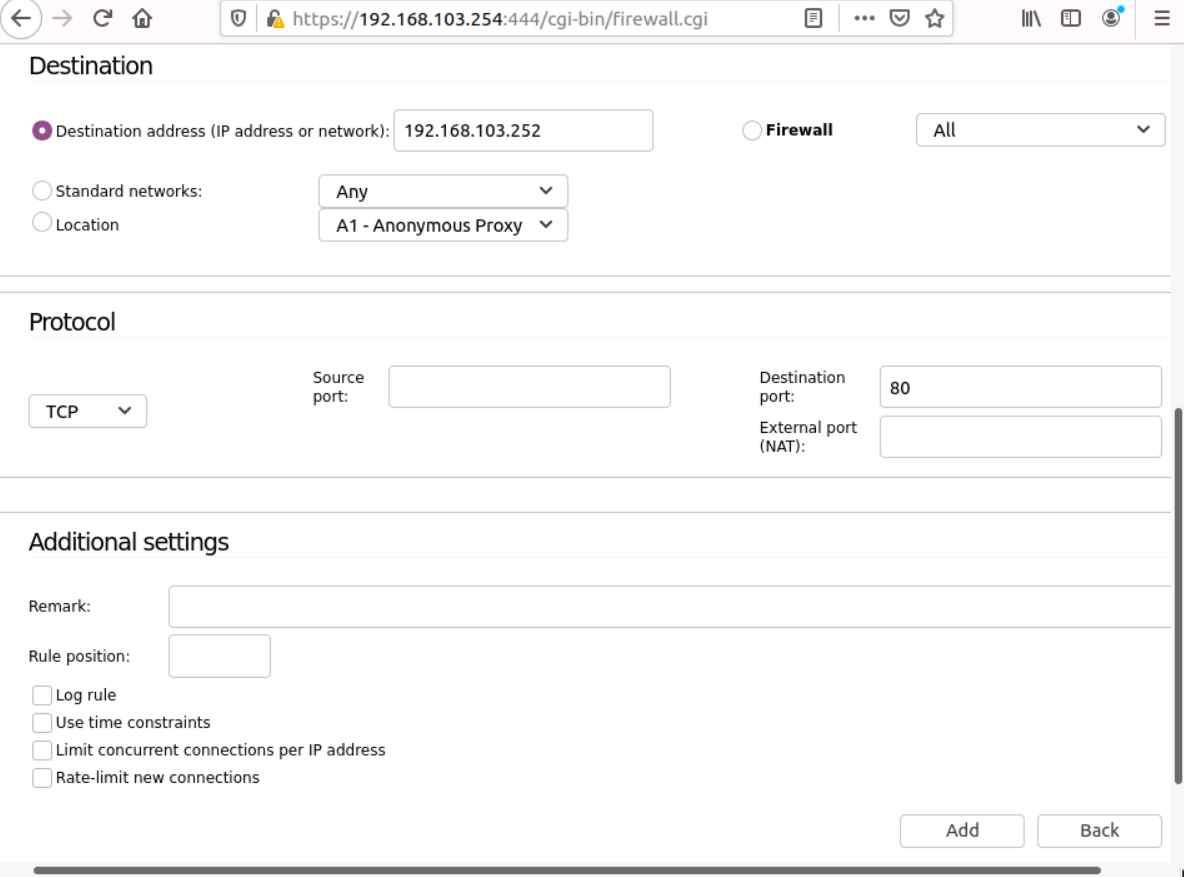The height and width of the screenshot is (877, 1184).
Task: Bookmark this page with the star icon
Action: (x=934, y=20)
